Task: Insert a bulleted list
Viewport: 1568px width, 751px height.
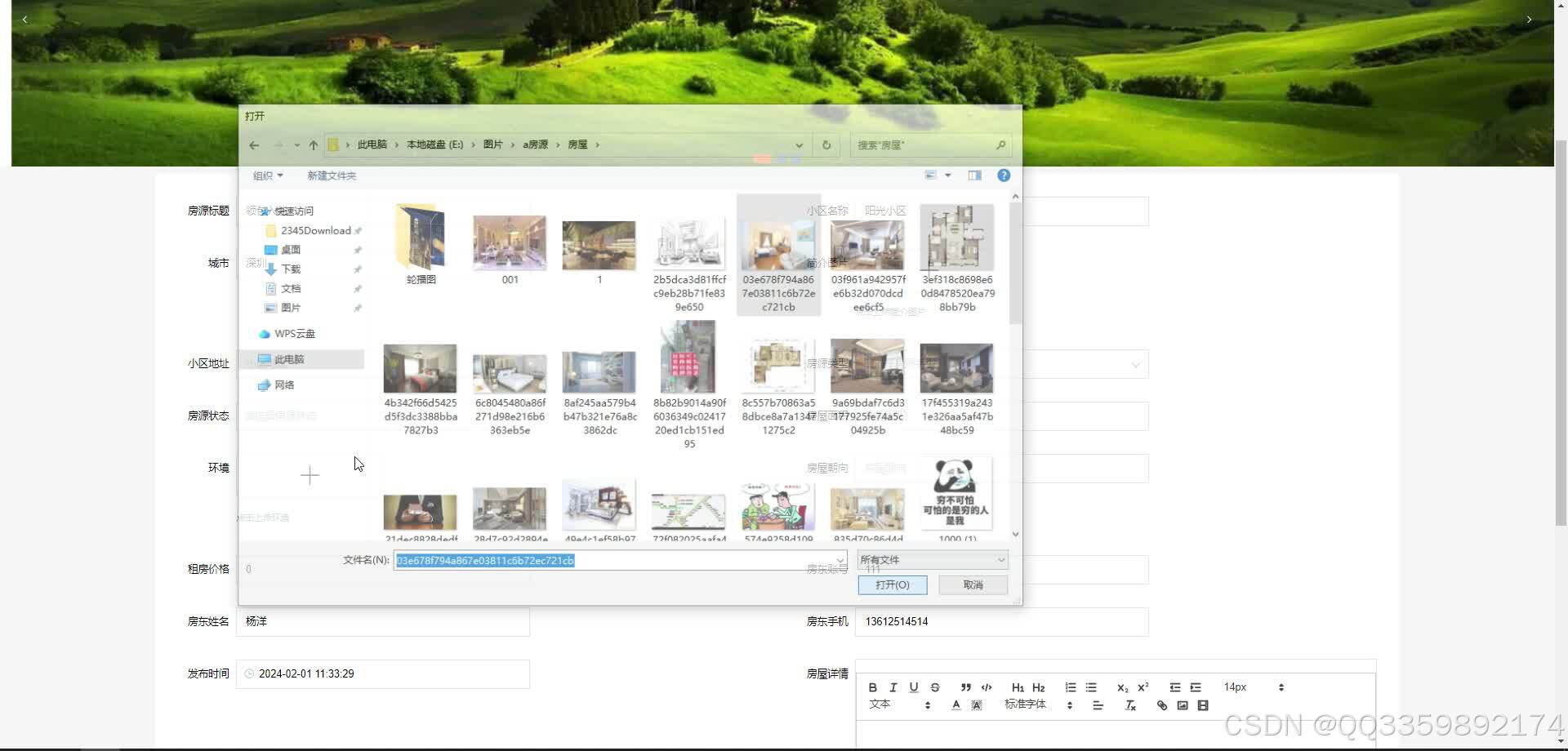Action: tap(1091, 687)
